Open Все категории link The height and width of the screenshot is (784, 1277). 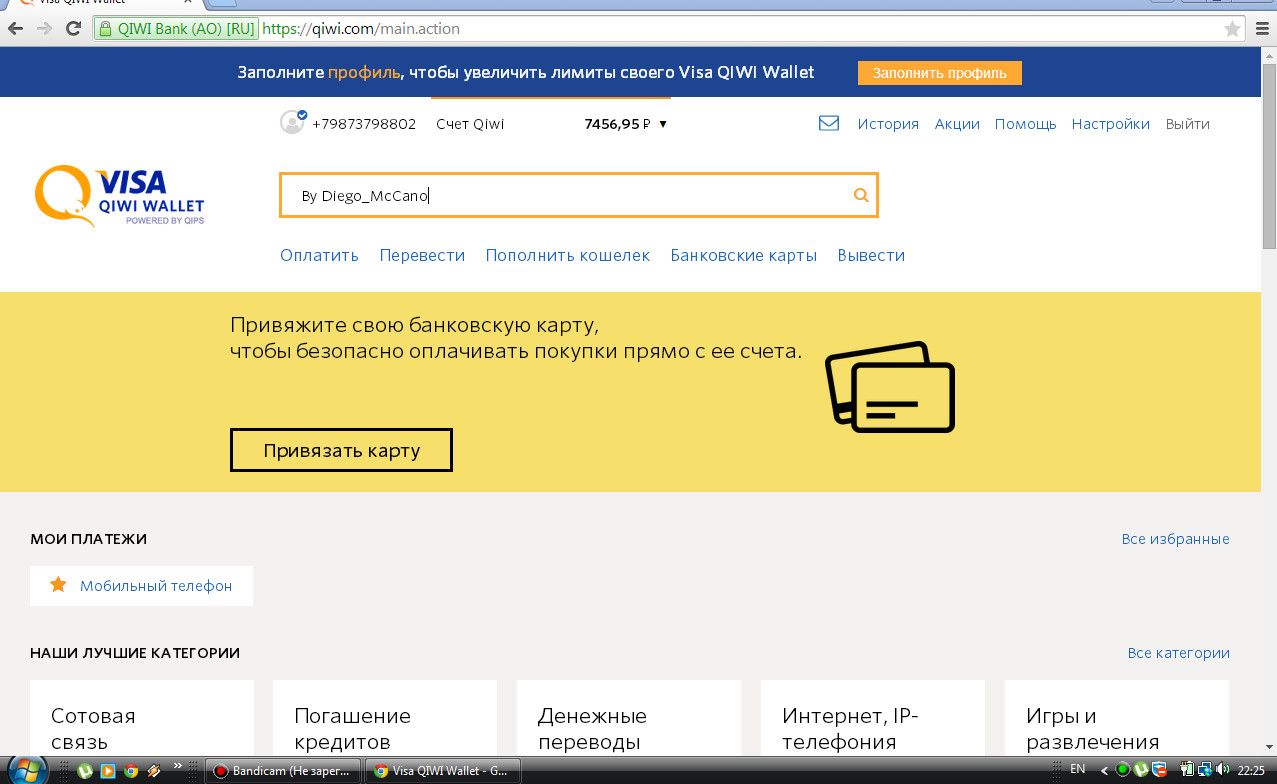point(1178,653)
